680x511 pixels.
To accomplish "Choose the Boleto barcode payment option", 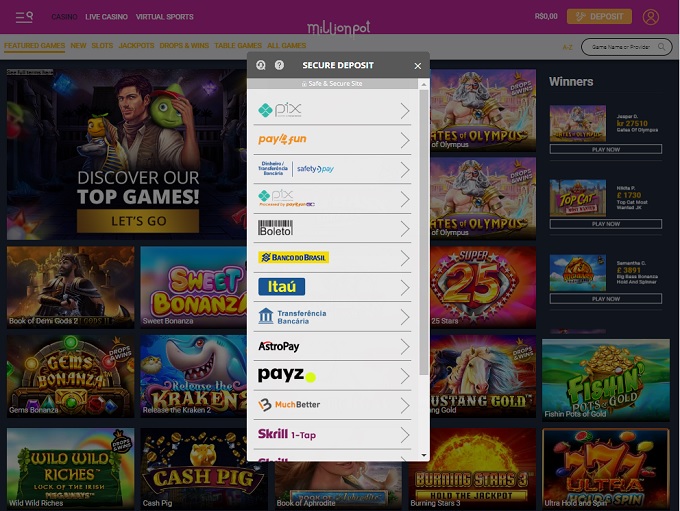I will [x=275, y=228].
